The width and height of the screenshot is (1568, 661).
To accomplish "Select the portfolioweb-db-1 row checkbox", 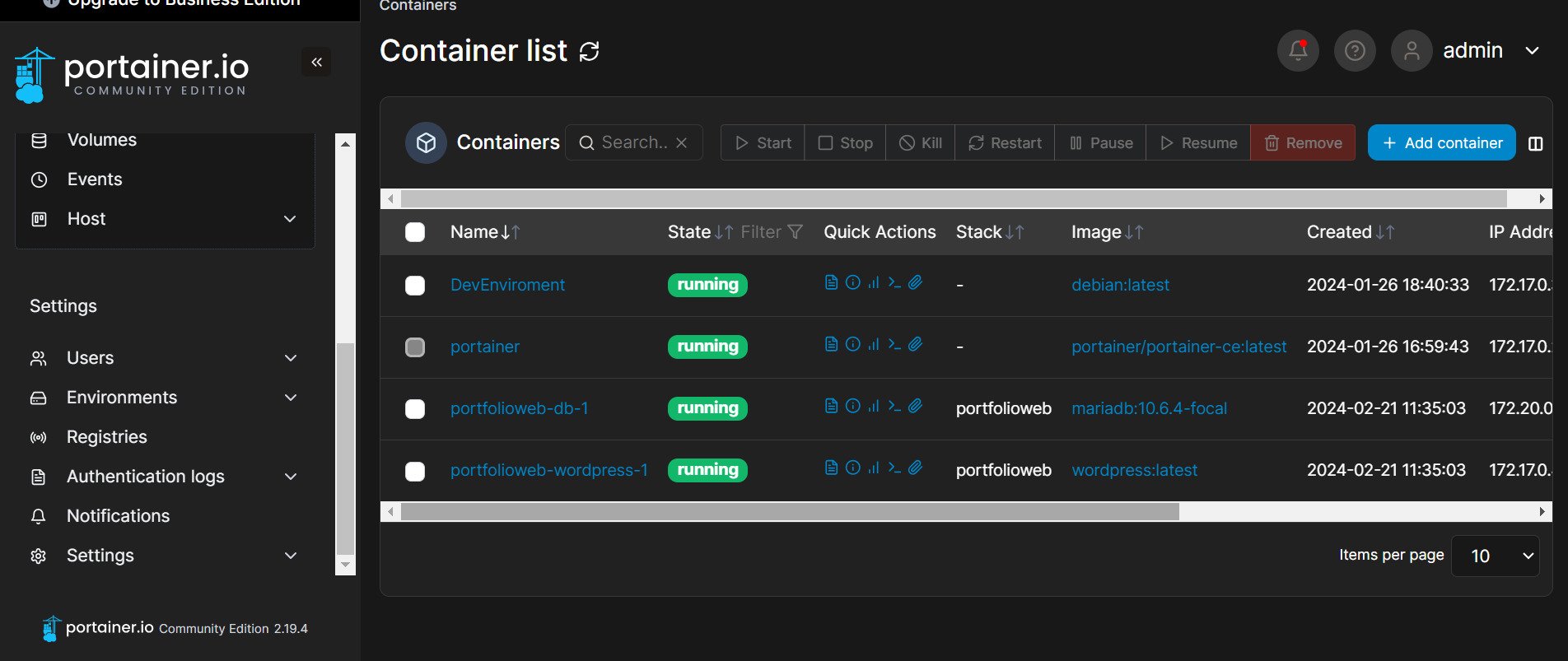I will click(x=415, y=409).
